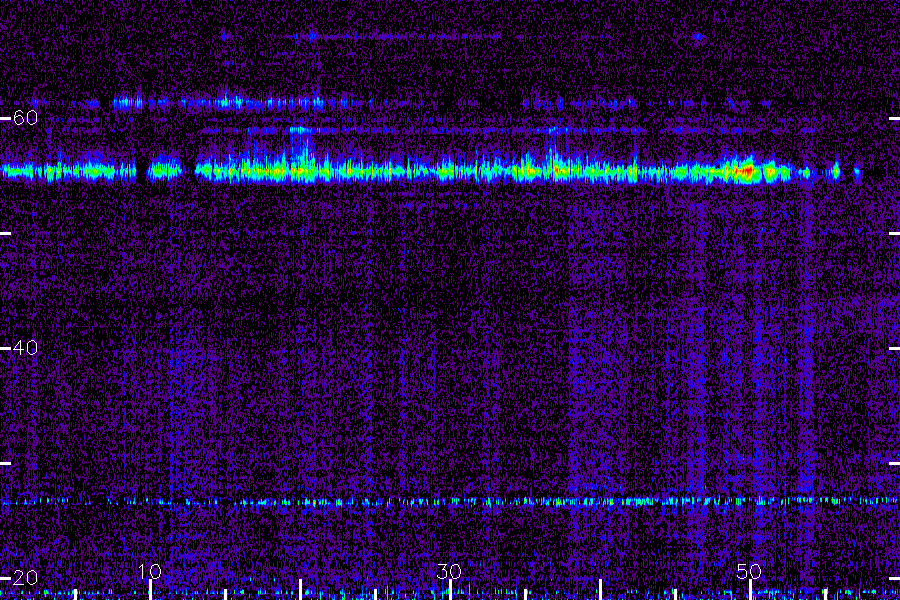Click the "50" horizontal axis label
This screenshot has height=600, width=900.
point(749,571)
